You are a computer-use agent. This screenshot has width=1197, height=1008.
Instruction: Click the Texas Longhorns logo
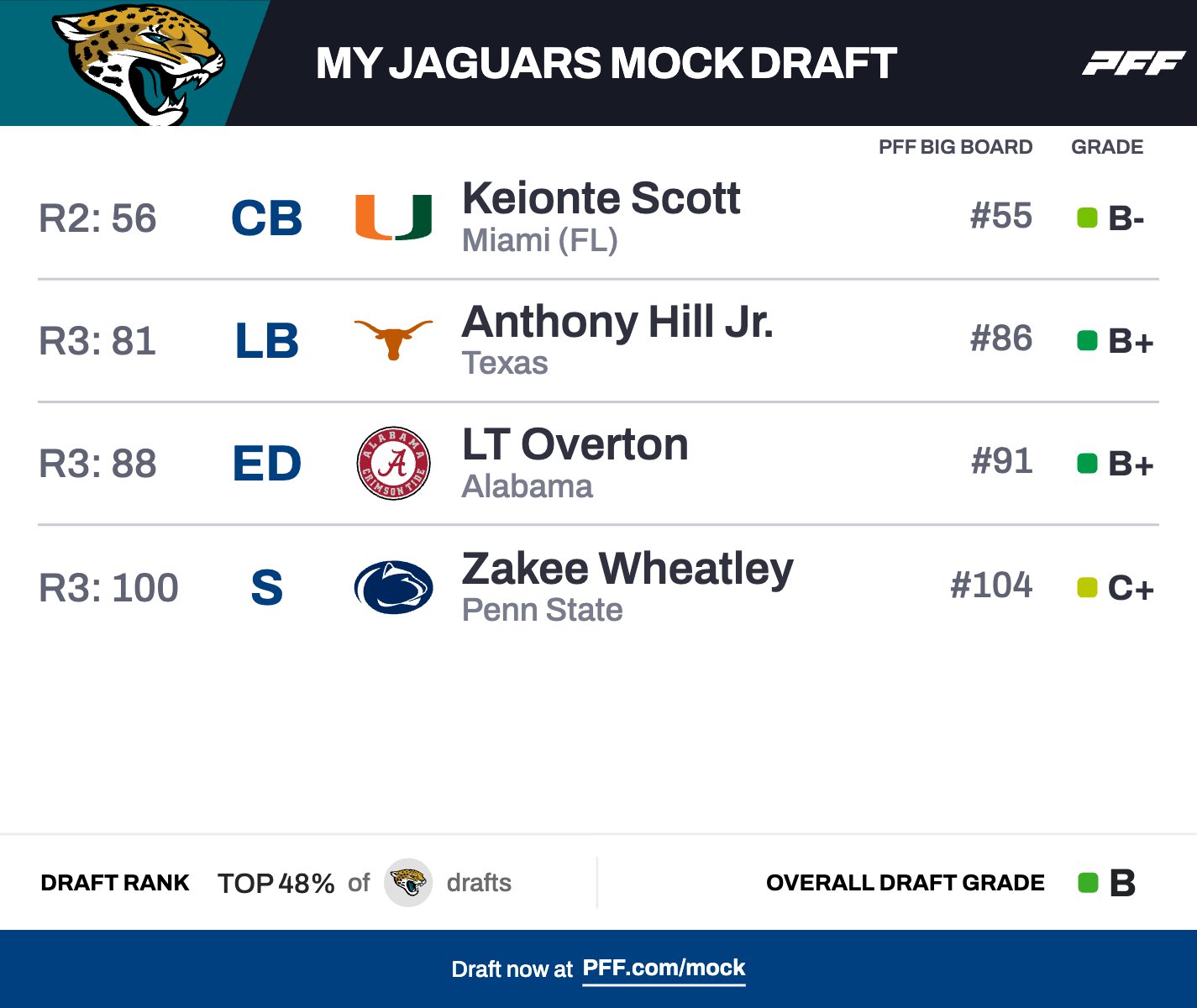tap(393, 339)
